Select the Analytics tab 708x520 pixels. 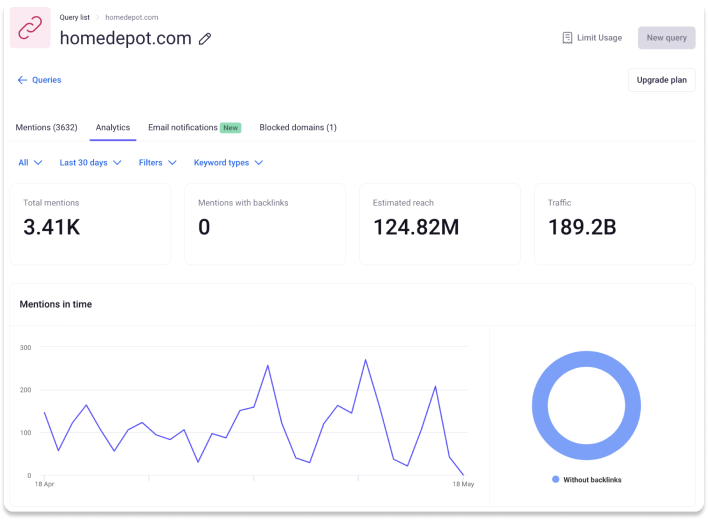(113, 127)
